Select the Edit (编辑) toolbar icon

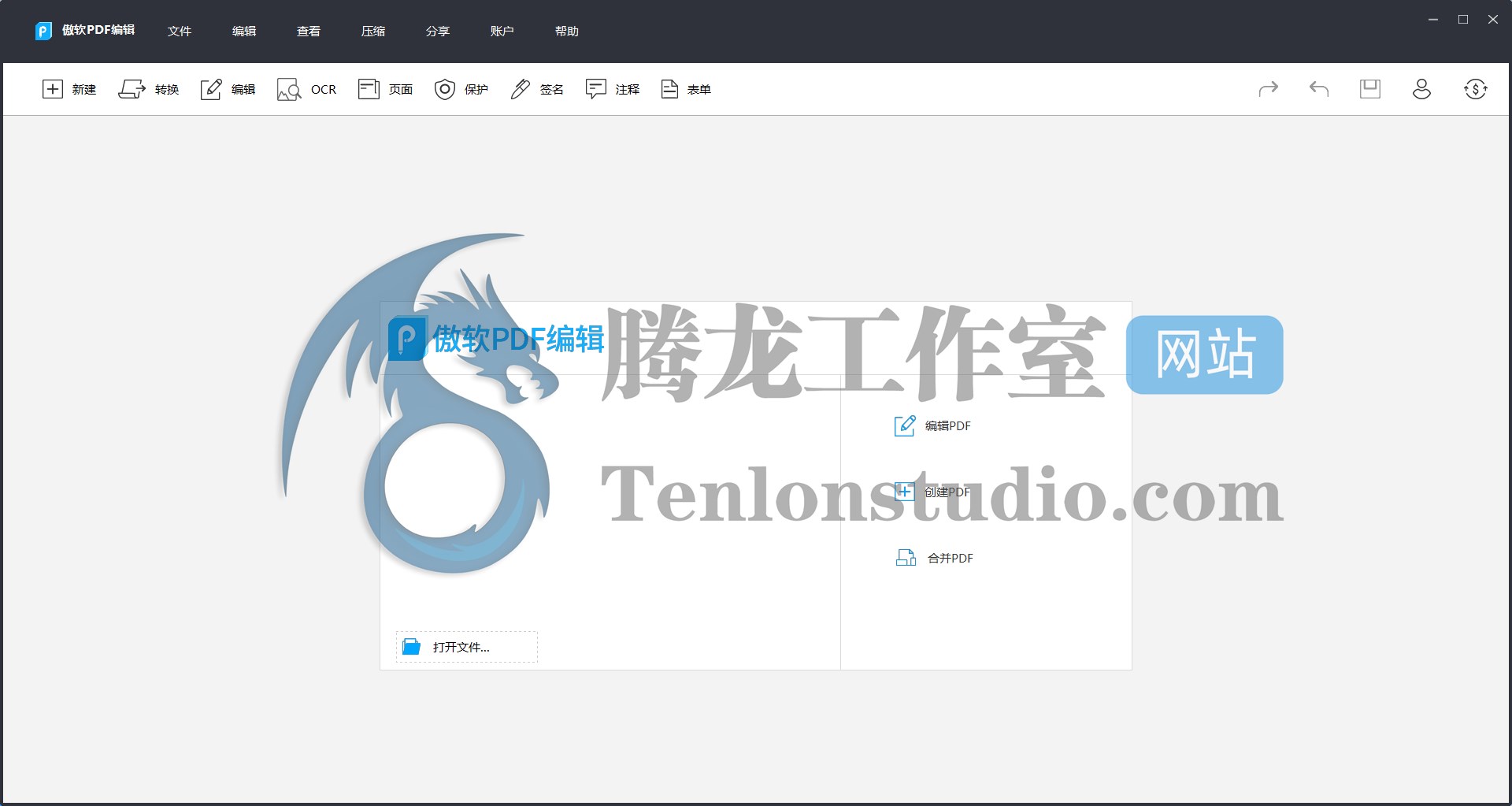coord(211,89)
